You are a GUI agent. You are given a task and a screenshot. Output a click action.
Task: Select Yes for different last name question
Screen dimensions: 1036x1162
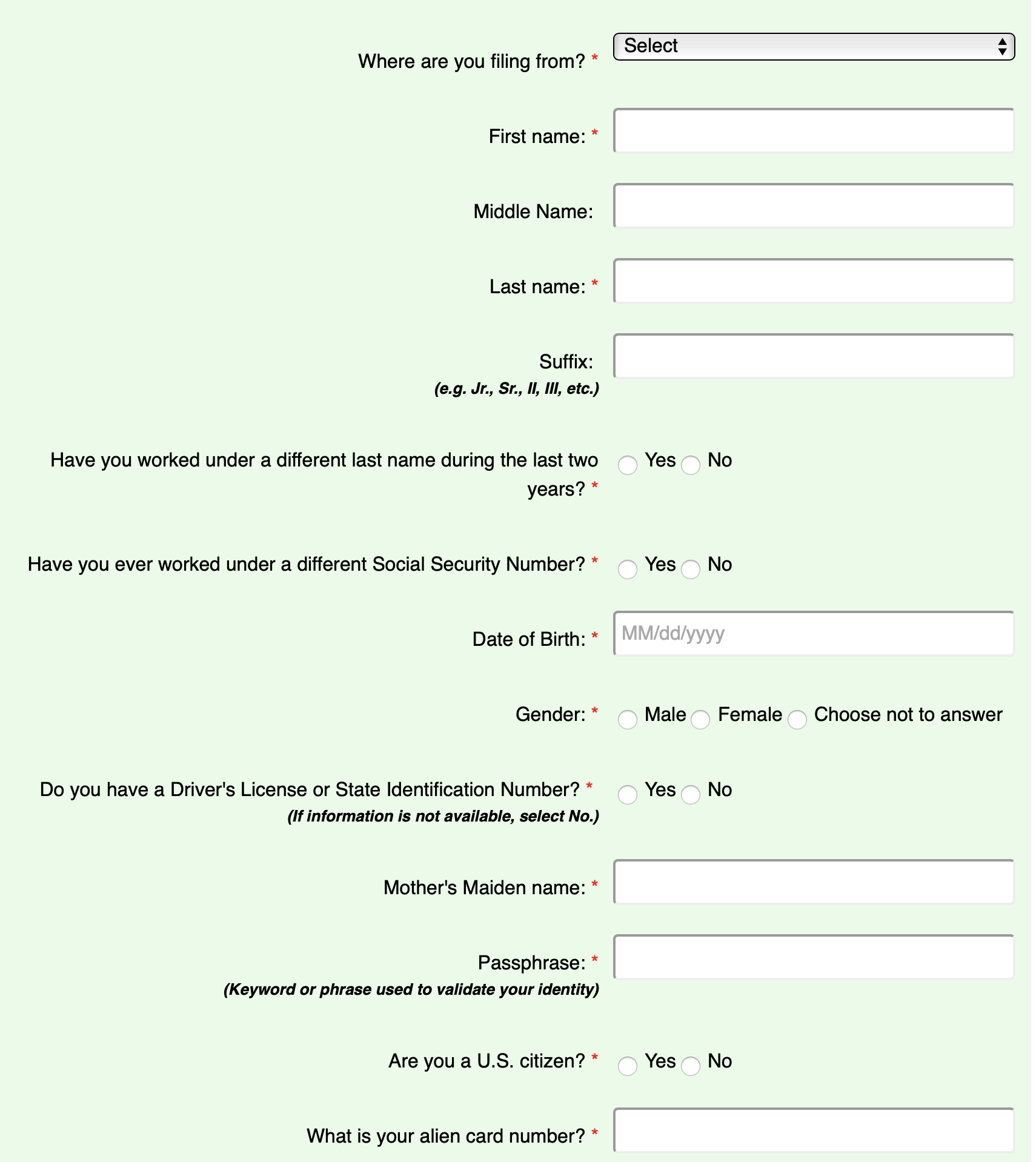(628, 465)
